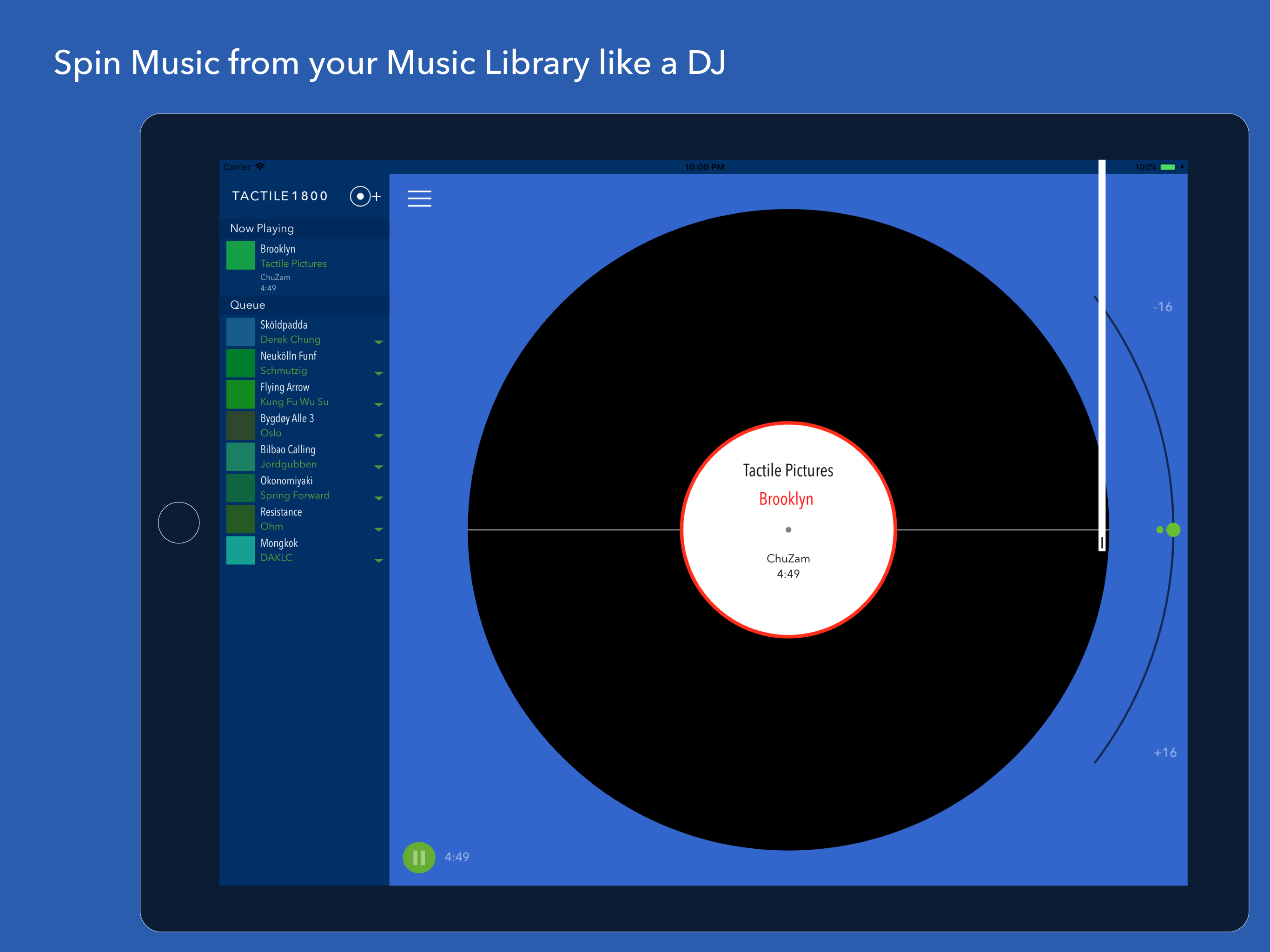Select Resistance in queue
1270x952 pixels.
coord(281,512)
